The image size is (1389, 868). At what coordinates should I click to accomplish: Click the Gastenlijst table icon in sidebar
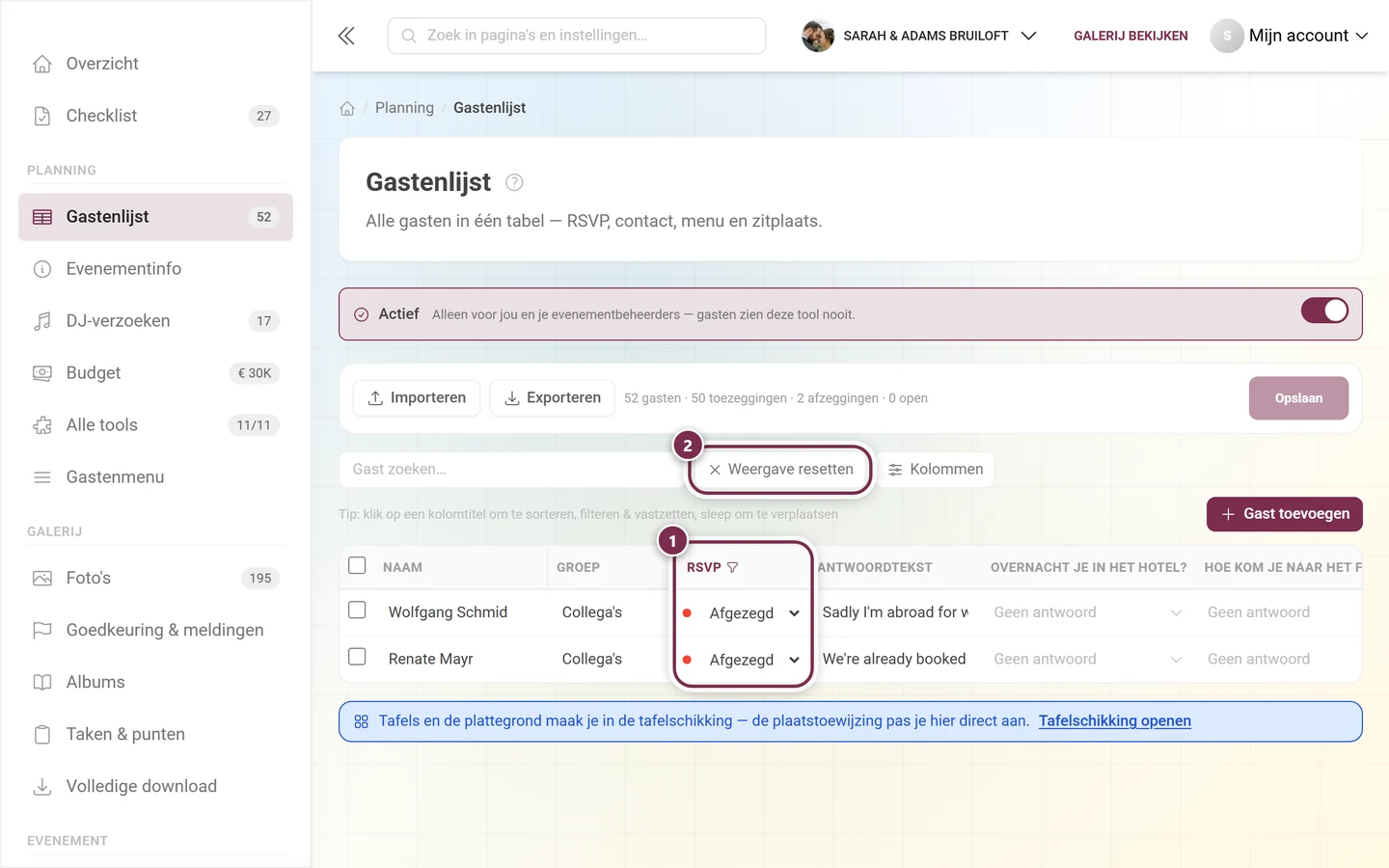(42, 217)
